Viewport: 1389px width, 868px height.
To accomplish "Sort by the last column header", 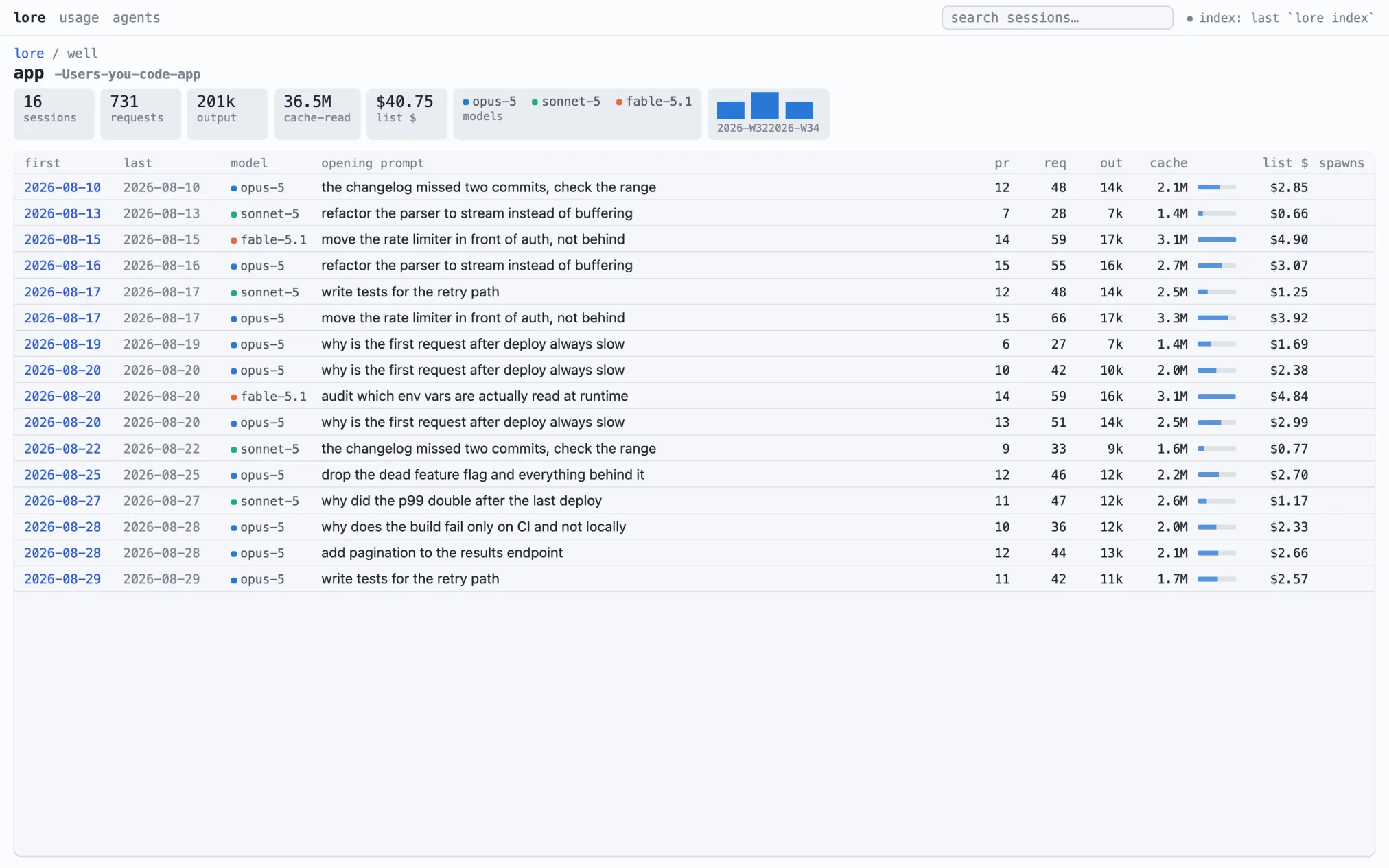I will coord(138,163).
